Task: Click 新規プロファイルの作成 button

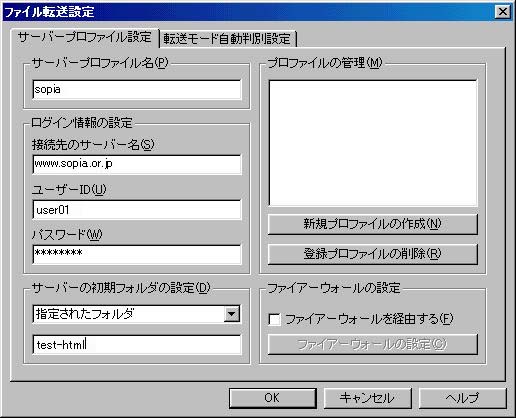Action: tap(373, 224)
